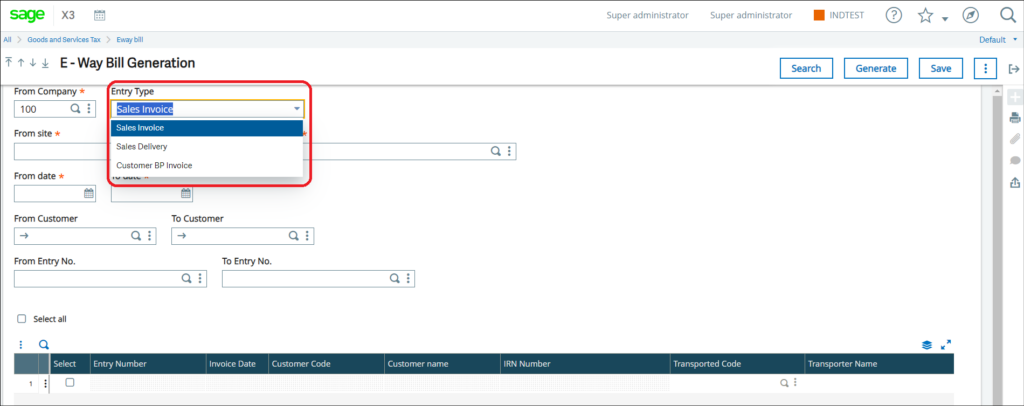This screenshot has width=1024, height=406.
Task: Go to next record arrow
Action: tap(33, 63)
